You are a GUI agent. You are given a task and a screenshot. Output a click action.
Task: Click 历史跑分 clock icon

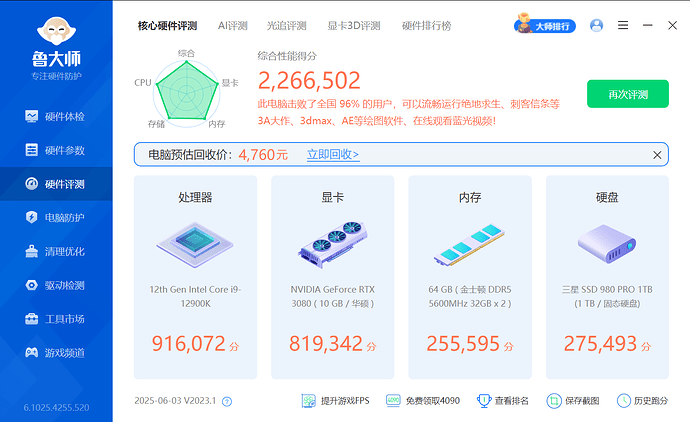coord(624,401)
